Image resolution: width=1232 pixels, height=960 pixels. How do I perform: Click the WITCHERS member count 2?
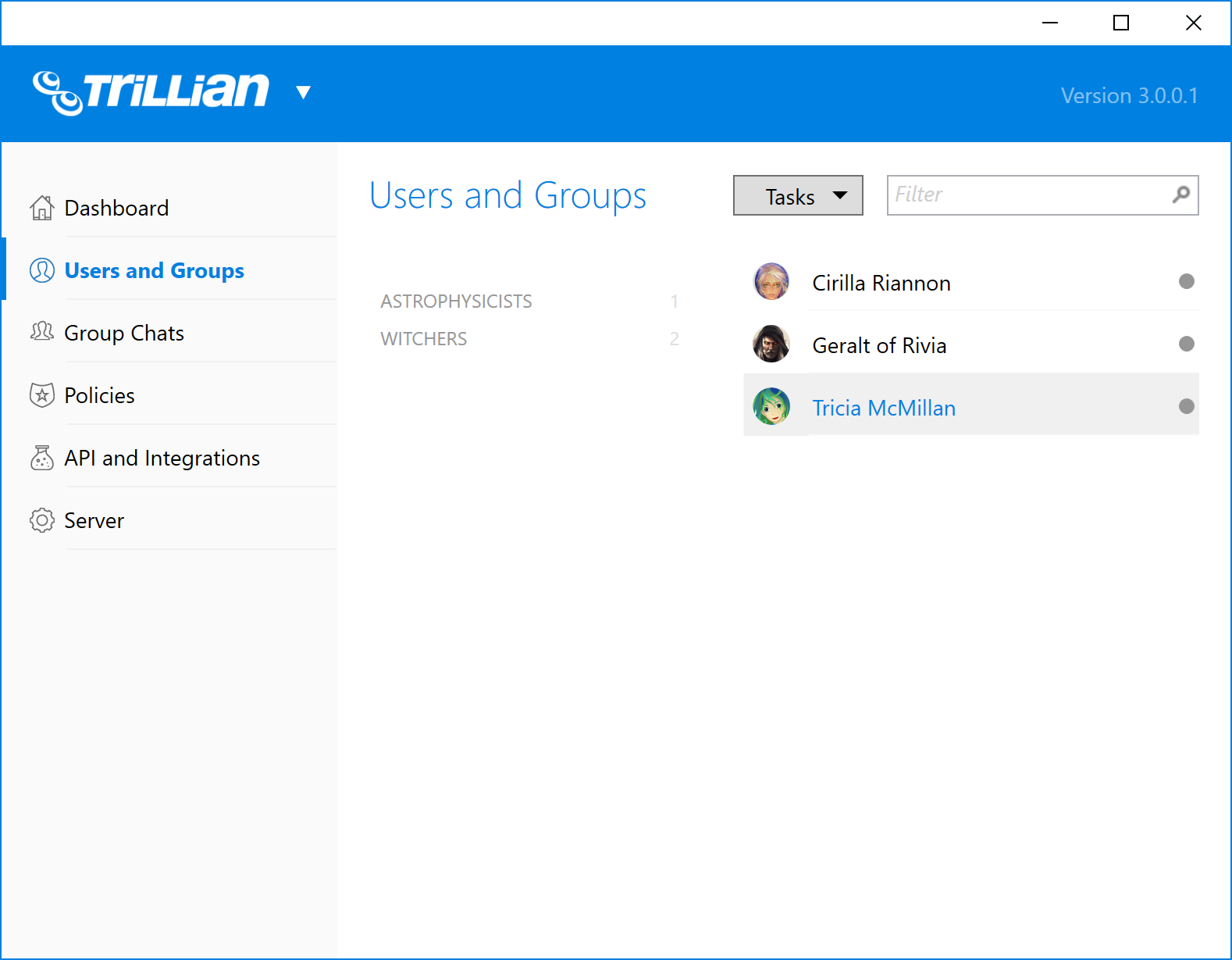[675, 339]
